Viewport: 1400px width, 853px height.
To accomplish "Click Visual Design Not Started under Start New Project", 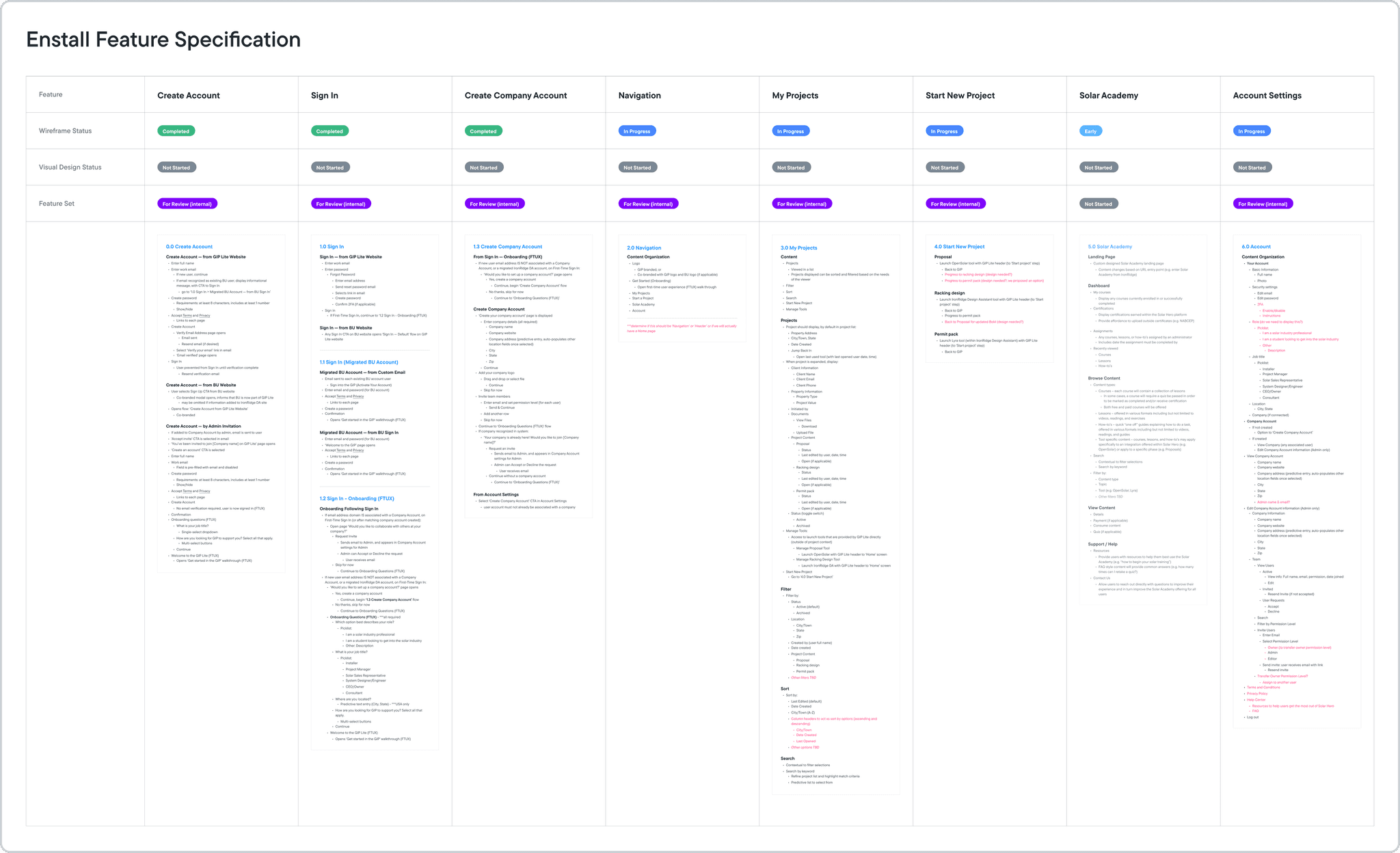I will point(945,167).
